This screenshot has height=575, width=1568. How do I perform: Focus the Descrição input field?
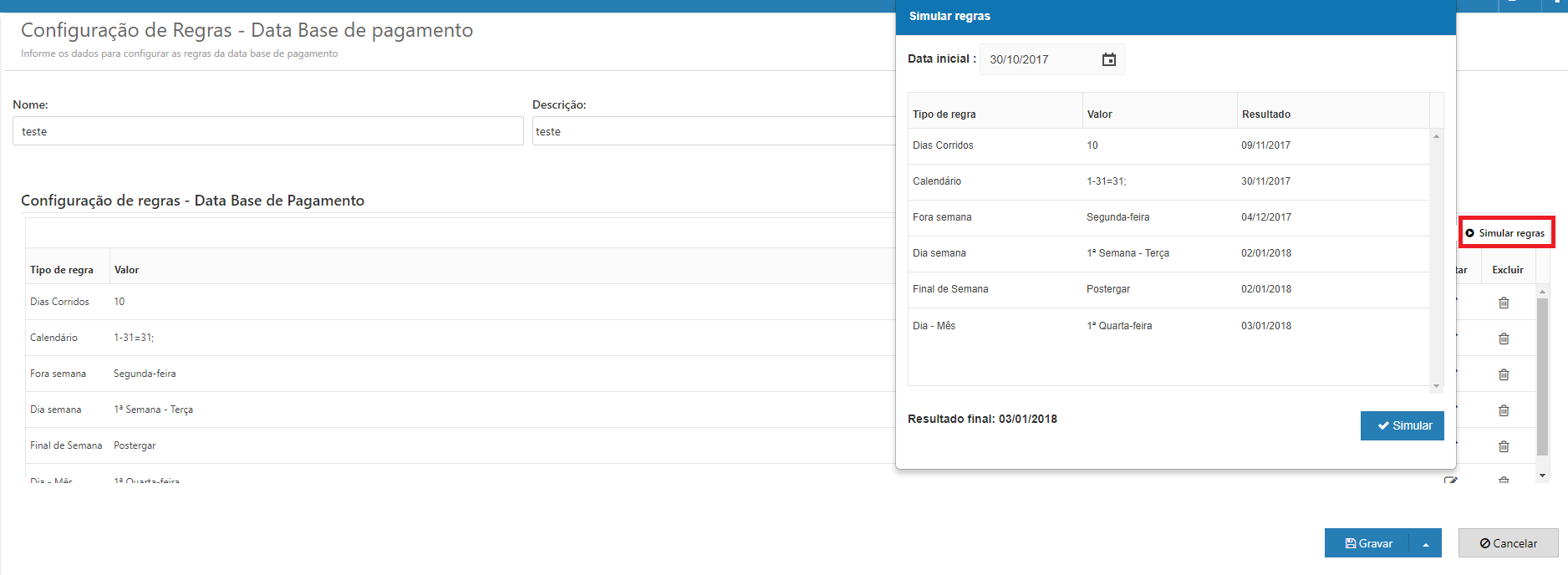pyautogui.click(x=714, y=131)
